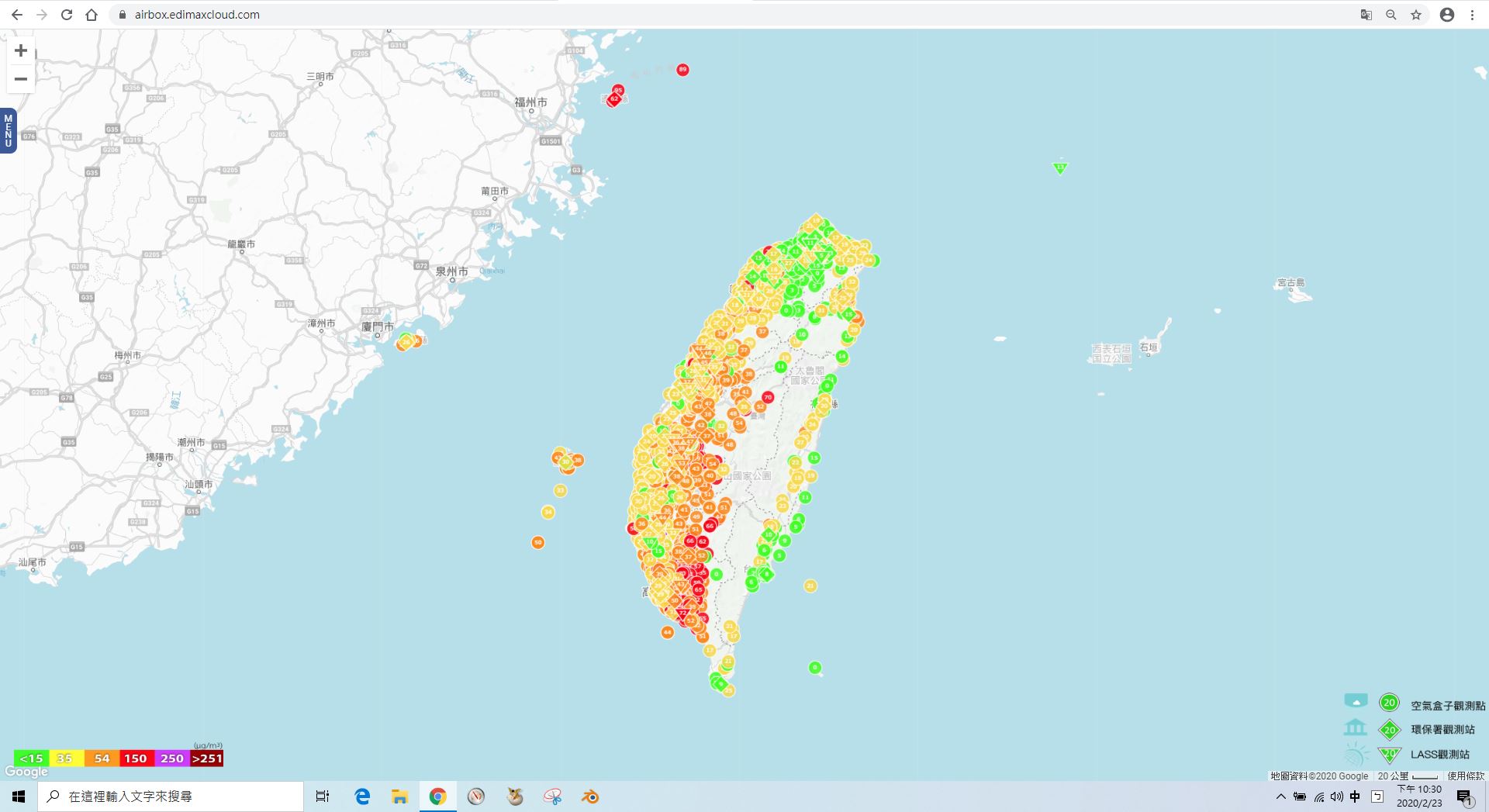
Task: Open Windows Task View
Action: coord(323,796)
